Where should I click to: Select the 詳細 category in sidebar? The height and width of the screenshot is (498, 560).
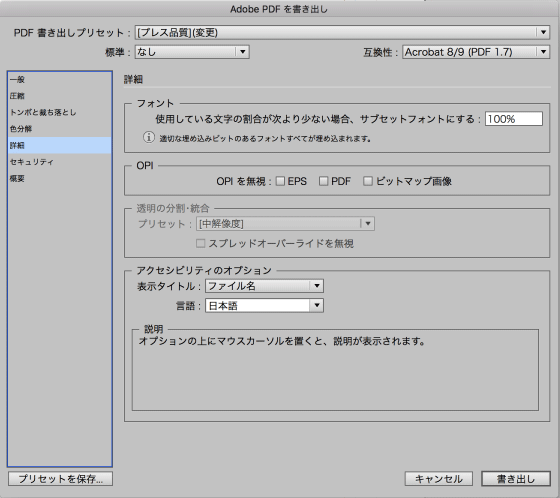pyautogui.click(x=60, y=145)
